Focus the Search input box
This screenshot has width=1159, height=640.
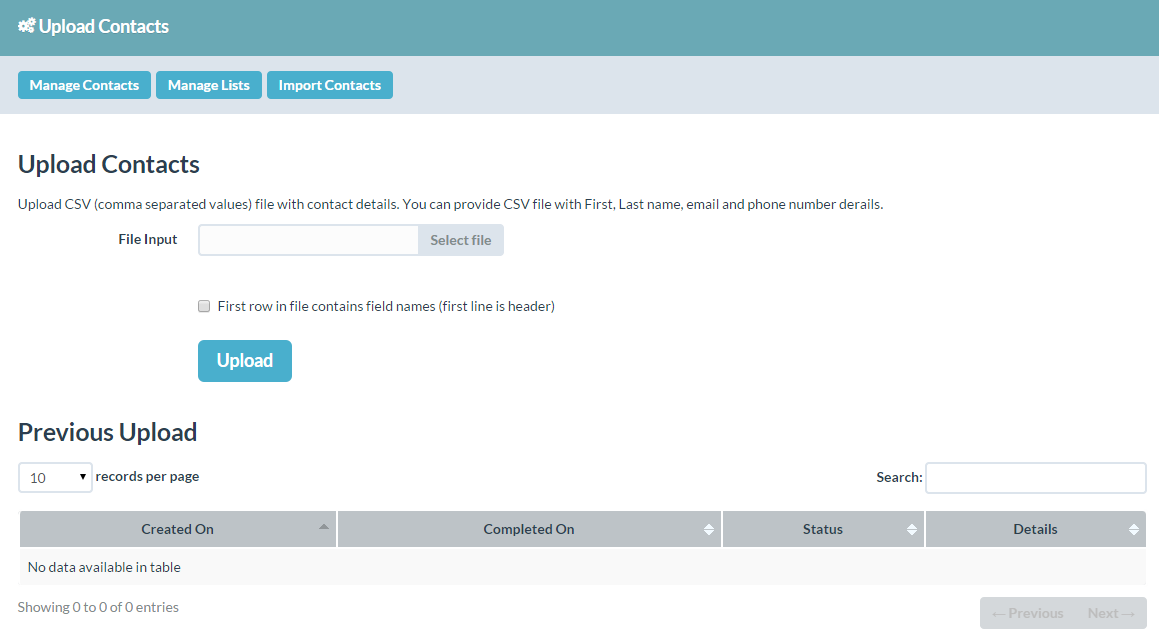point(1036,477)
